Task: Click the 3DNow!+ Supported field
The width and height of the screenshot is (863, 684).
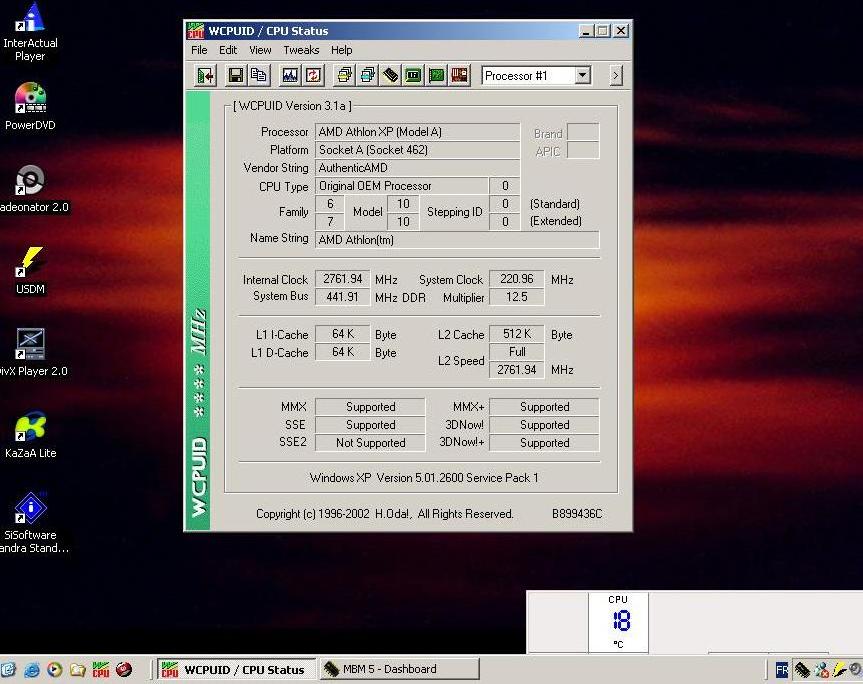Action: 544,443
